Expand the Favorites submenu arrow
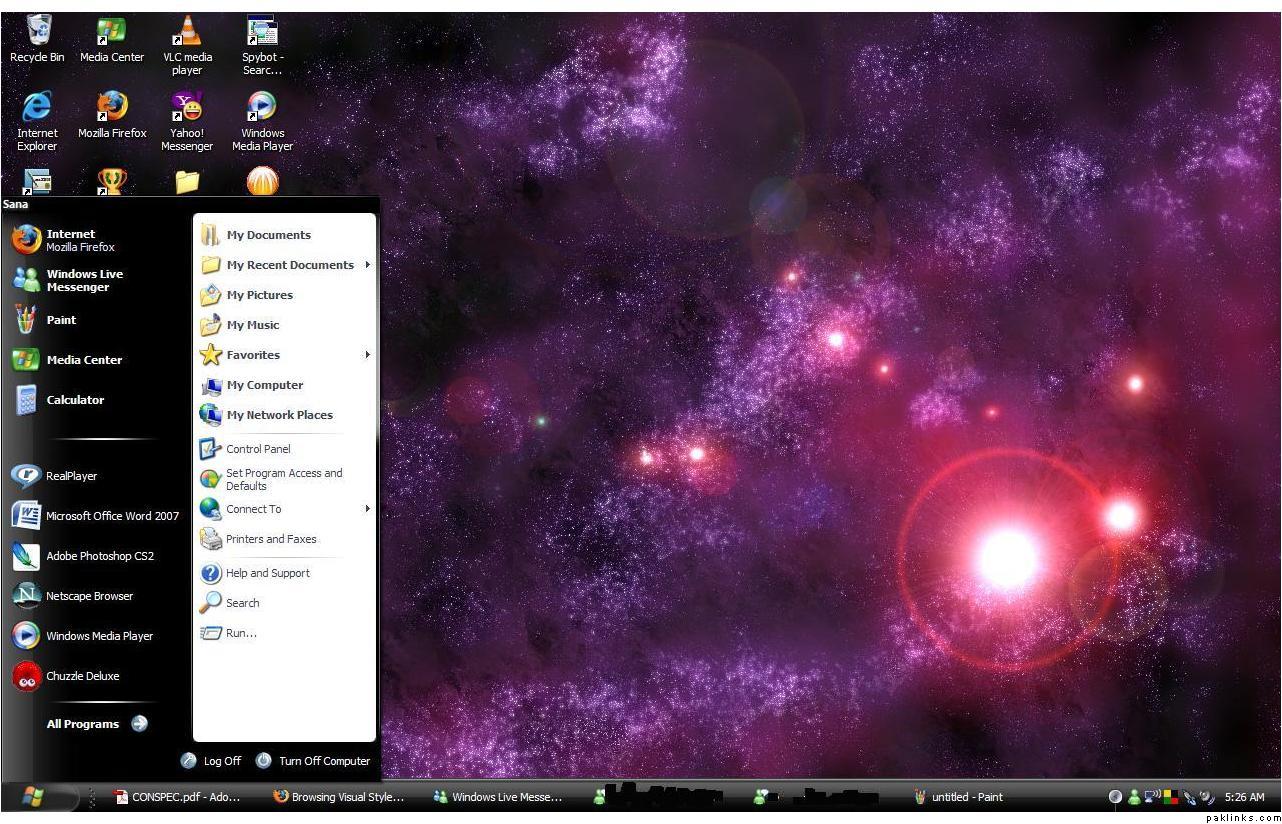The width and height of the screenshot is (1282, 824). [367, 355]
